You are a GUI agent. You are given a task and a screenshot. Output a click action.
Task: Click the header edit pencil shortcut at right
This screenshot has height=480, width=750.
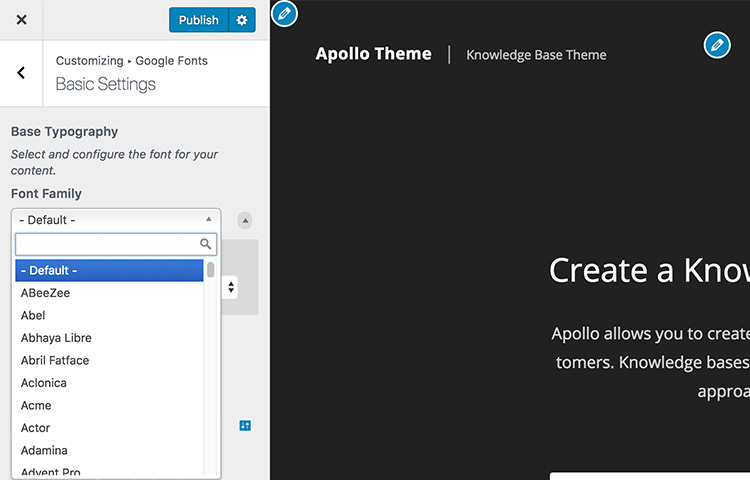[717, 45]
